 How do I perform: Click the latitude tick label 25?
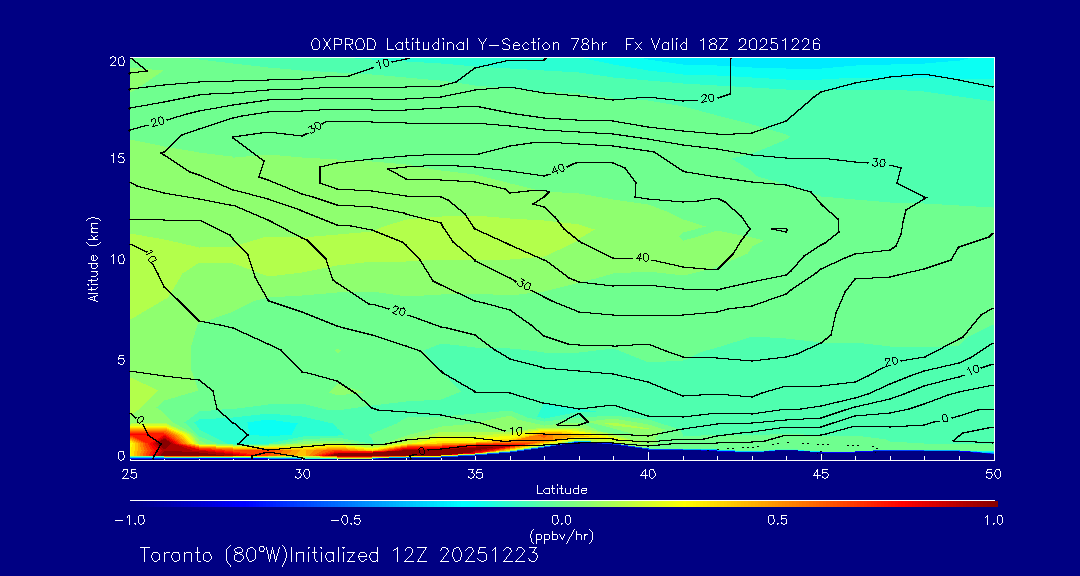pos(129,474)
